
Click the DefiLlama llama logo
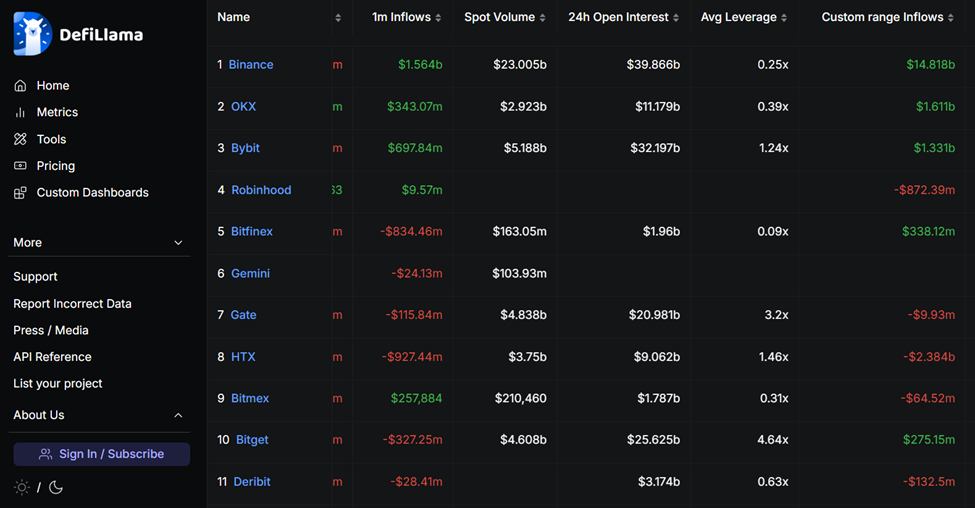(x=32, y=34)
